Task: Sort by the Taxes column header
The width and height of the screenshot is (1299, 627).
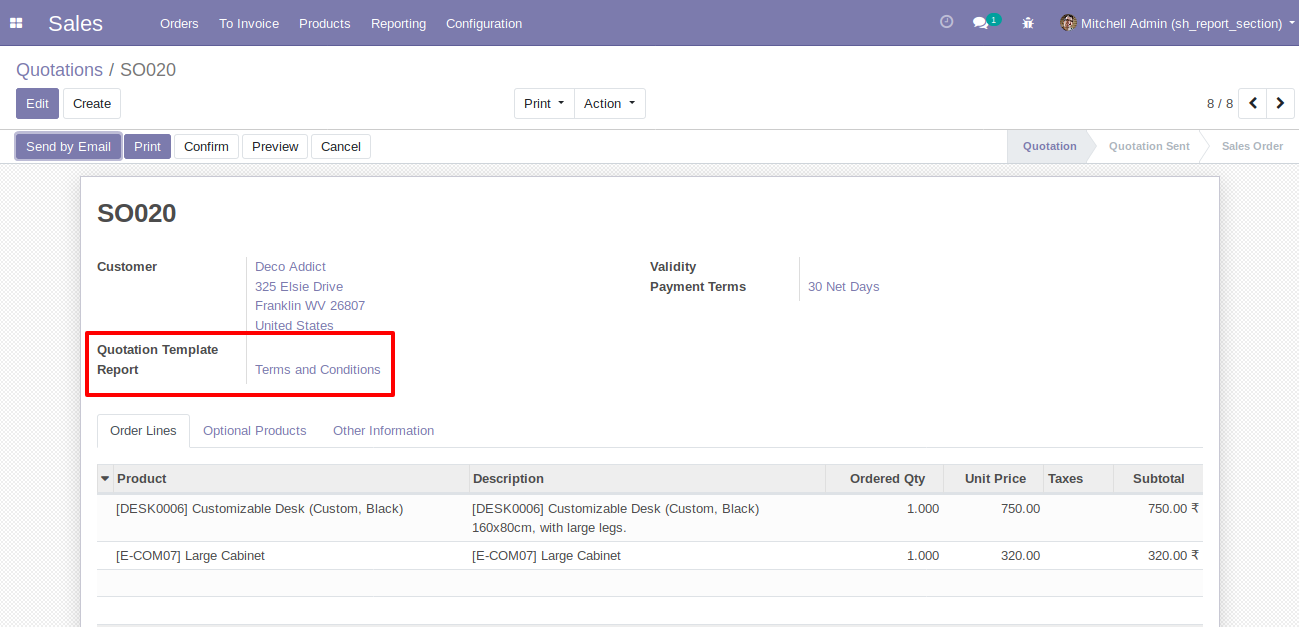Action: (1079, 479)
